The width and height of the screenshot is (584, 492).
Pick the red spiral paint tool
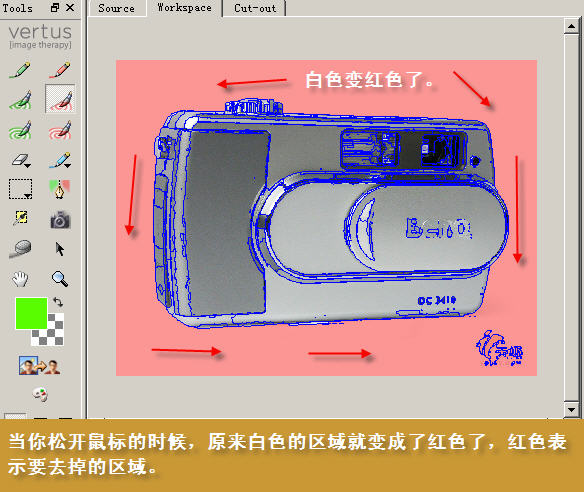60,130
